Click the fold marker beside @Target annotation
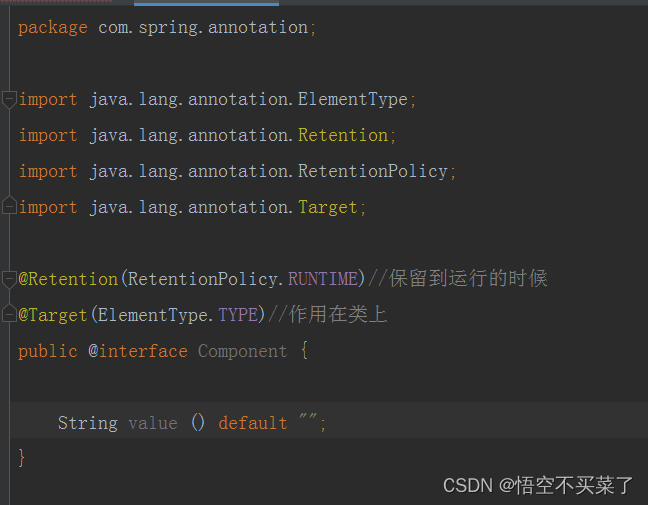This screenshot has width=648, height=505. 9,314
